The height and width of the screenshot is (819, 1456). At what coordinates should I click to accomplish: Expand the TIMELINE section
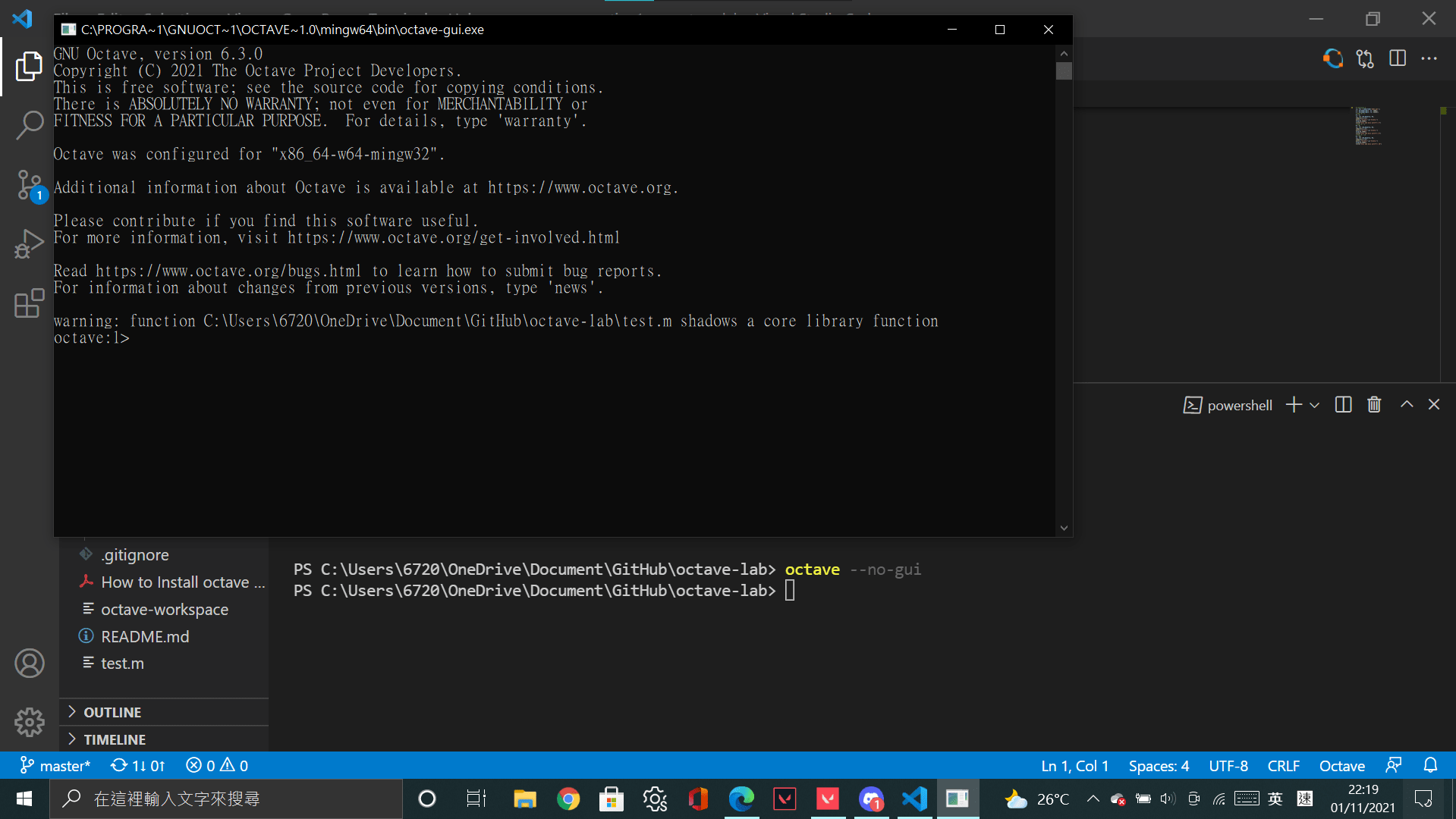(114, 739)
